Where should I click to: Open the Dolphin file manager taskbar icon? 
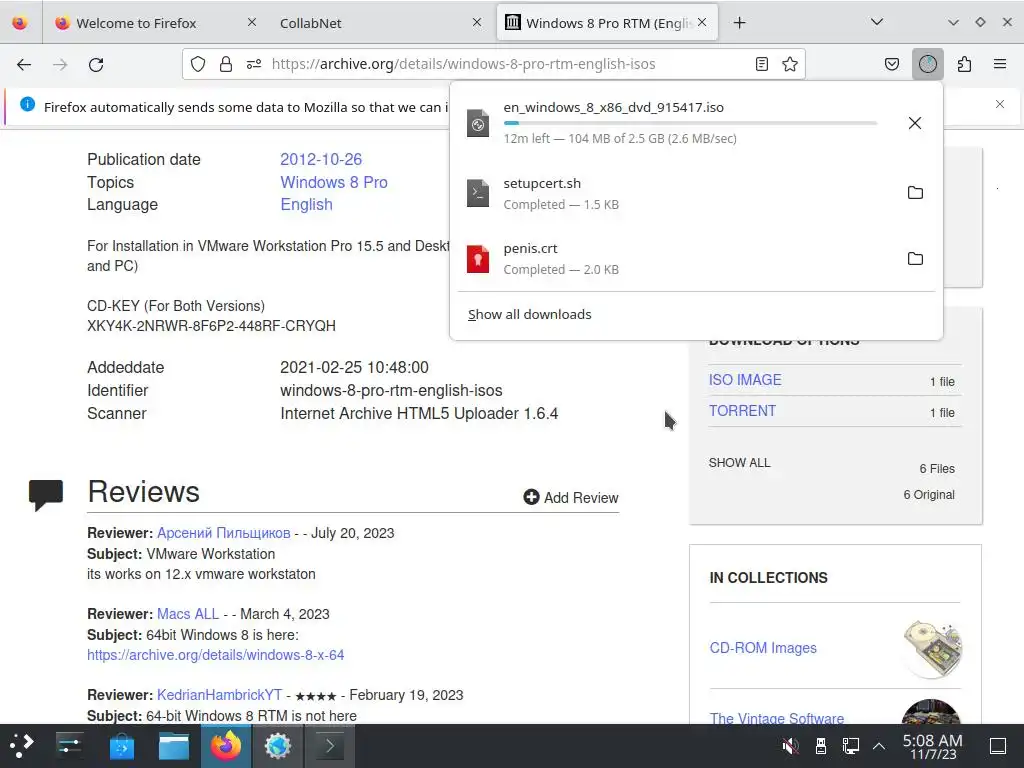pyautogui.click(x=174, y=746)
